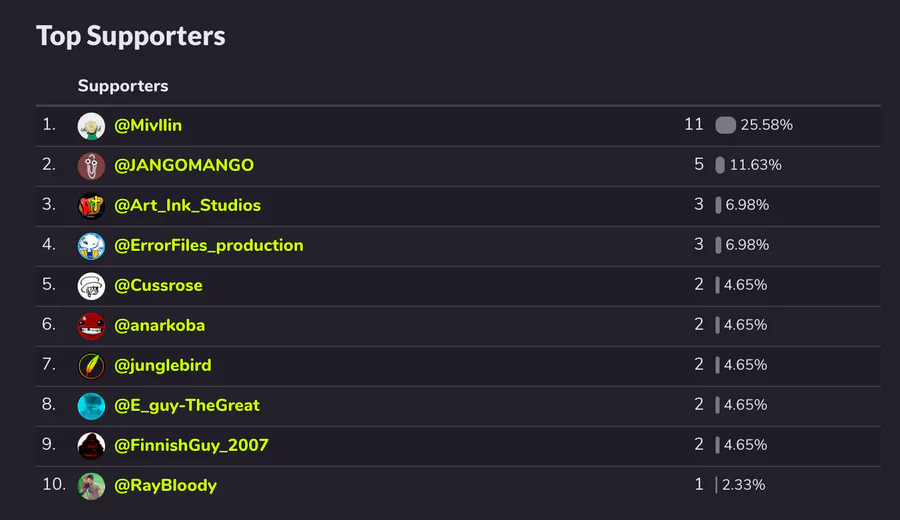
Task: Click JANGOMANGO's avatar icon
Action: click(91, 165)
